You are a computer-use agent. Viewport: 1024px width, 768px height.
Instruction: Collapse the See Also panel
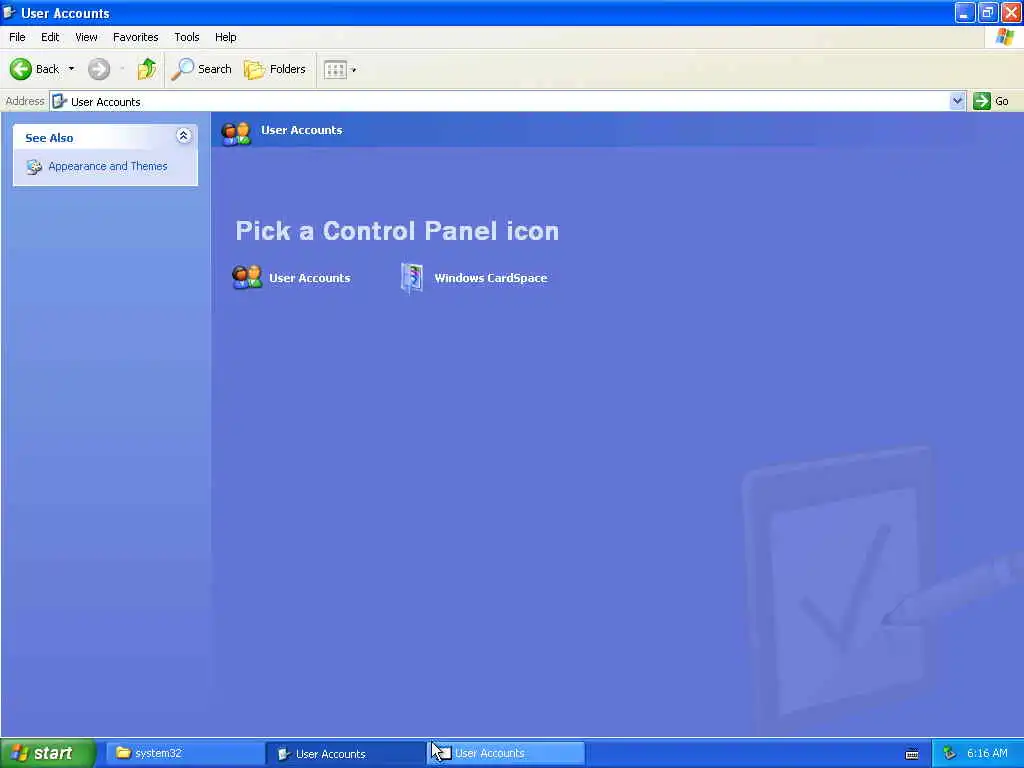pos(184,136)
